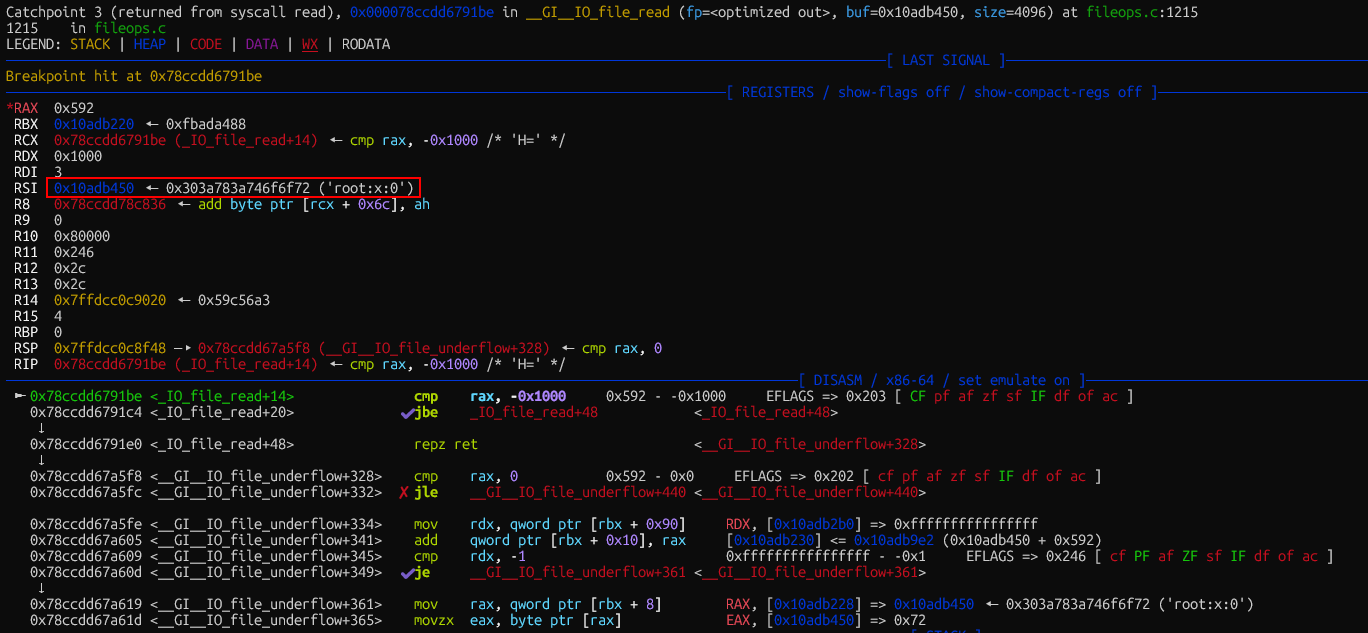
Task: Click the RBX register heap address 0x10adb220
Action: tap(94, 124)
